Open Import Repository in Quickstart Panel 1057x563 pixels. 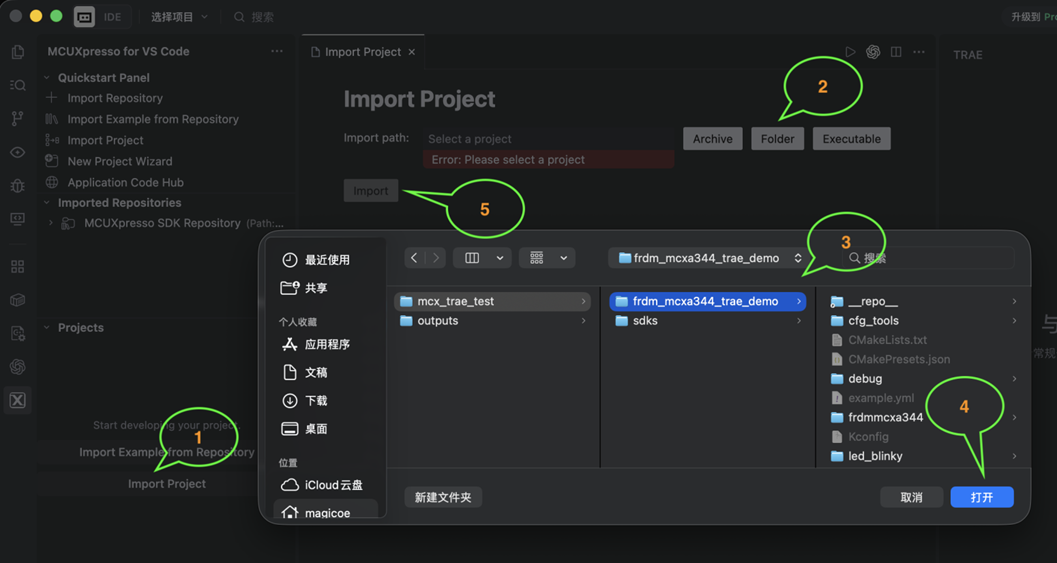click(115, 98)
